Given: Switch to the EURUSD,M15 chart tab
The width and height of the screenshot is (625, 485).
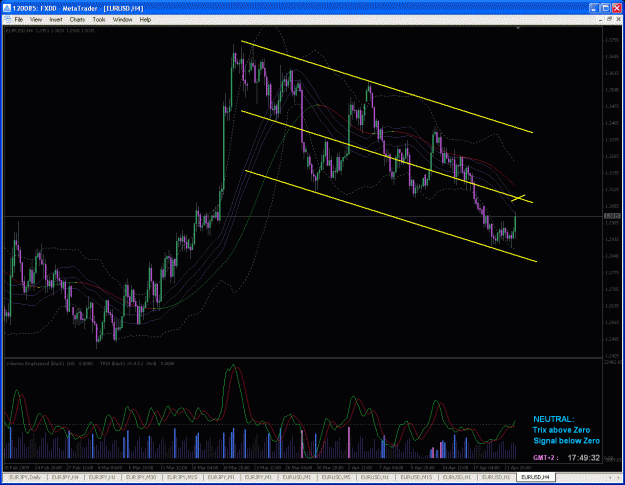Looking at the screenshot, I should [416, 477].
